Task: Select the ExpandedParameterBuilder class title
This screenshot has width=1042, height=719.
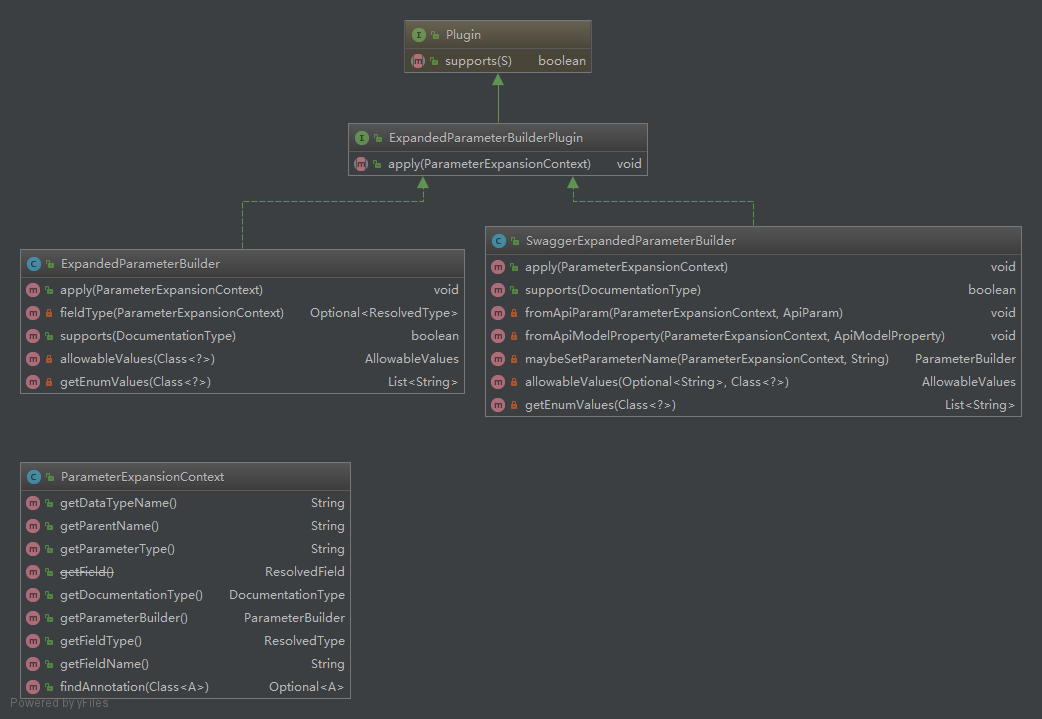Action: [x=140, y=264]
